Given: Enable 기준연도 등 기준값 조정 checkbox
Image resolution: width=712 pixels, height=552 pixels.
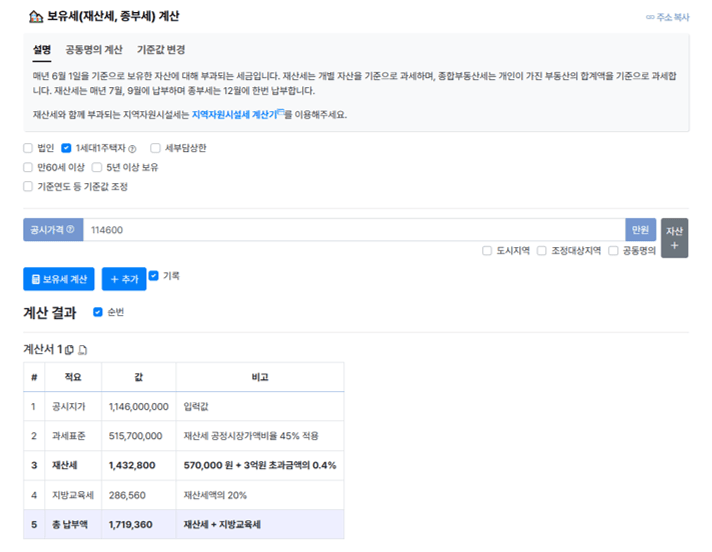Looking at the screenshot, I should [28, 187].
